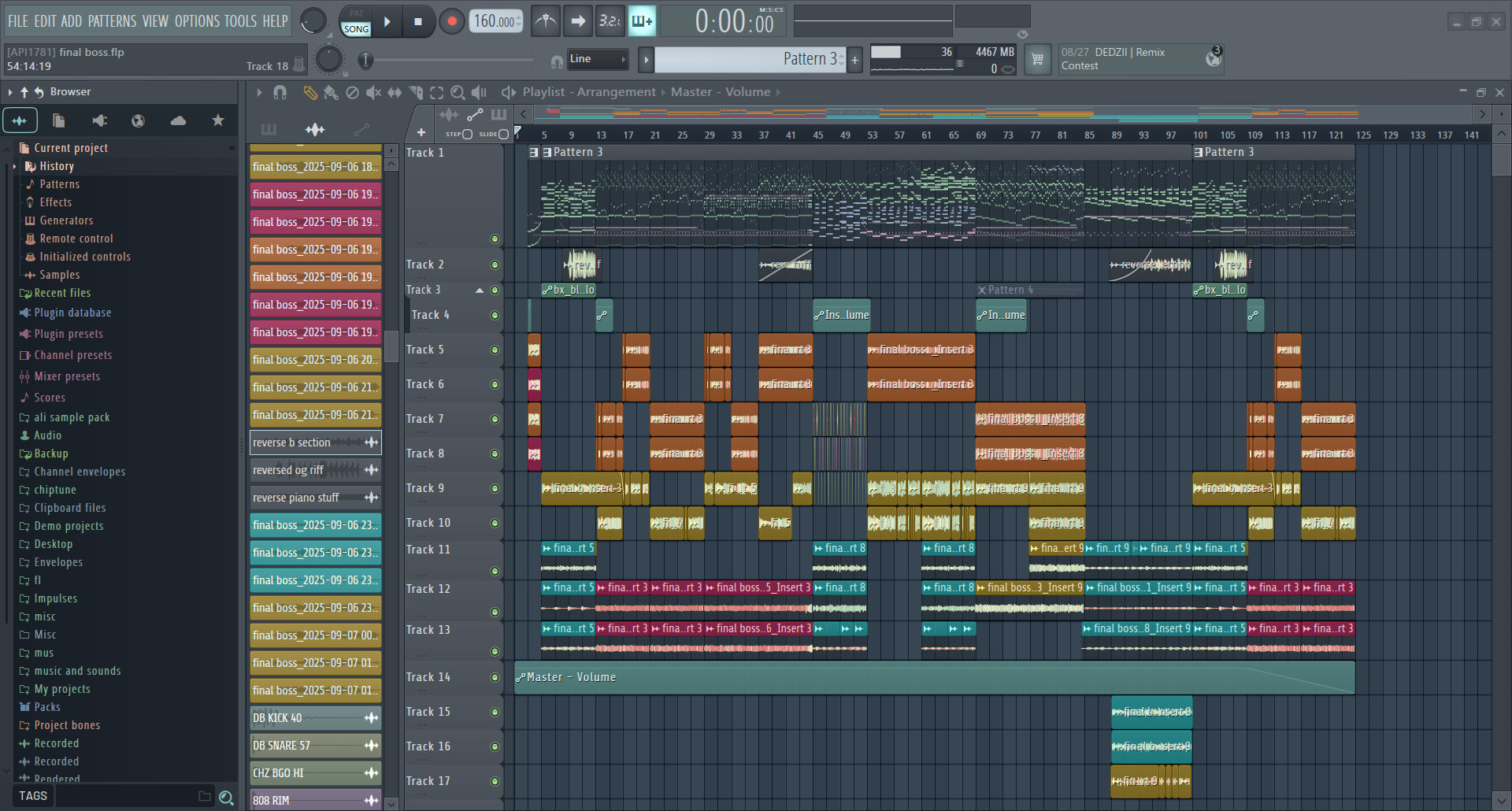Select the Paint brush tool in playlist toolbar
The image size is (1512, 811).
(331, 93)
